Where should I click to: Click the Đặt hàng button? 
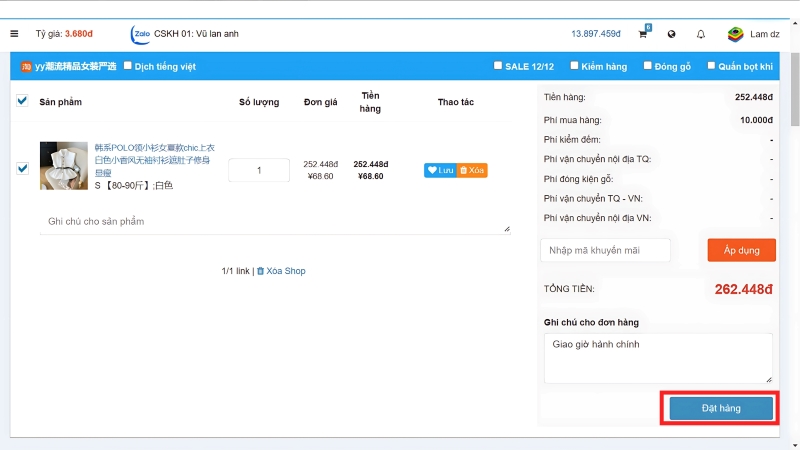coord(720,408)
